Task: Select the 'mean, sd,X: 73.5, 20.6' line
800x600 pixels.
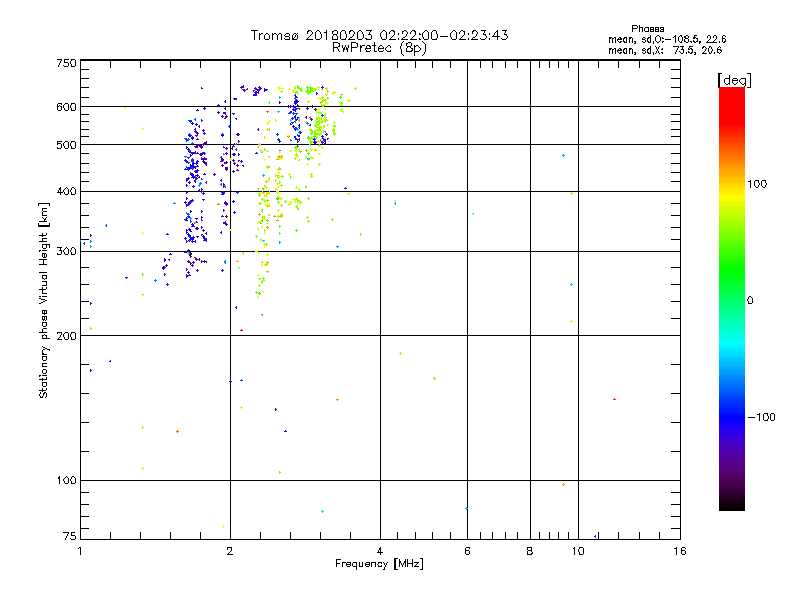Action: tap(665, 50)
